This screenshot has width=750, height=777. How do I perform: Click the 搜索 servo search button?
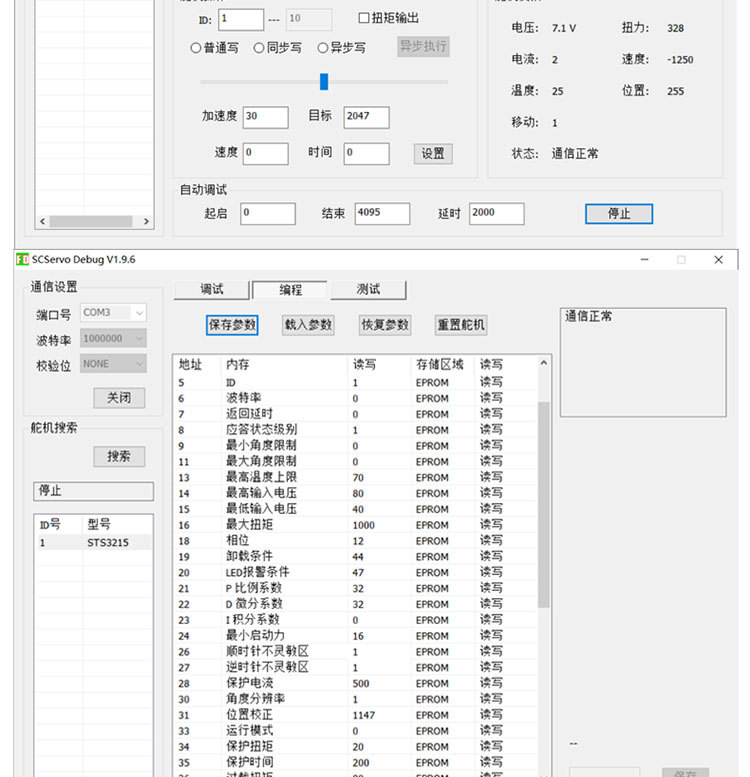click(x=119, y=456)
